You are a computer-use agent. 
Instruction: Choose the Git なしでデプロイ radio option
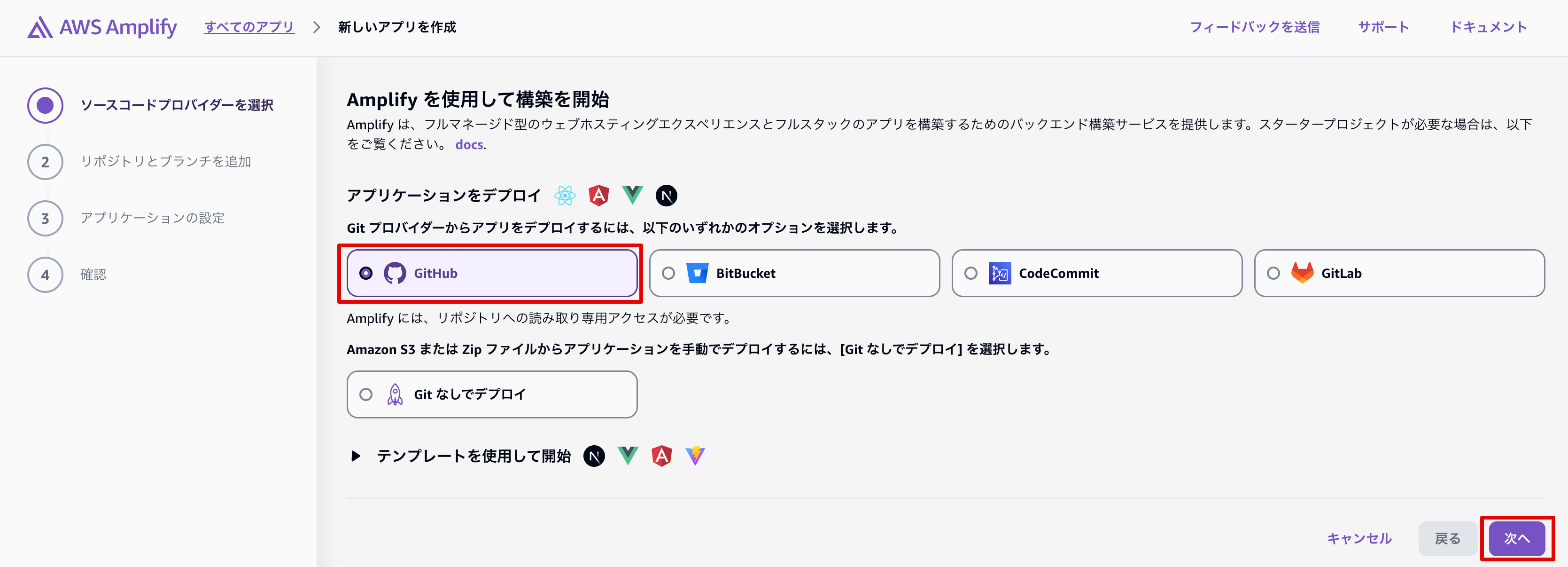(366, 394)
